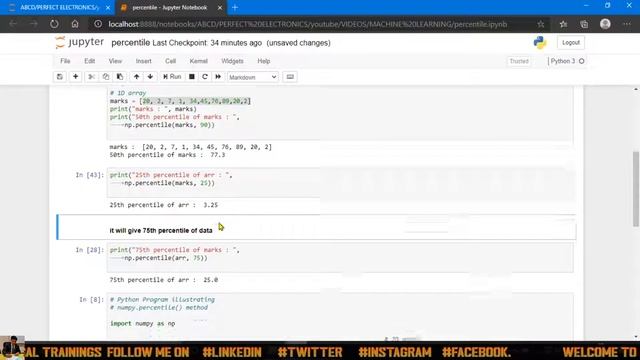Click the notebook vertical scrollbar thumb
640x360 pixels.
(x=636, y=189)
